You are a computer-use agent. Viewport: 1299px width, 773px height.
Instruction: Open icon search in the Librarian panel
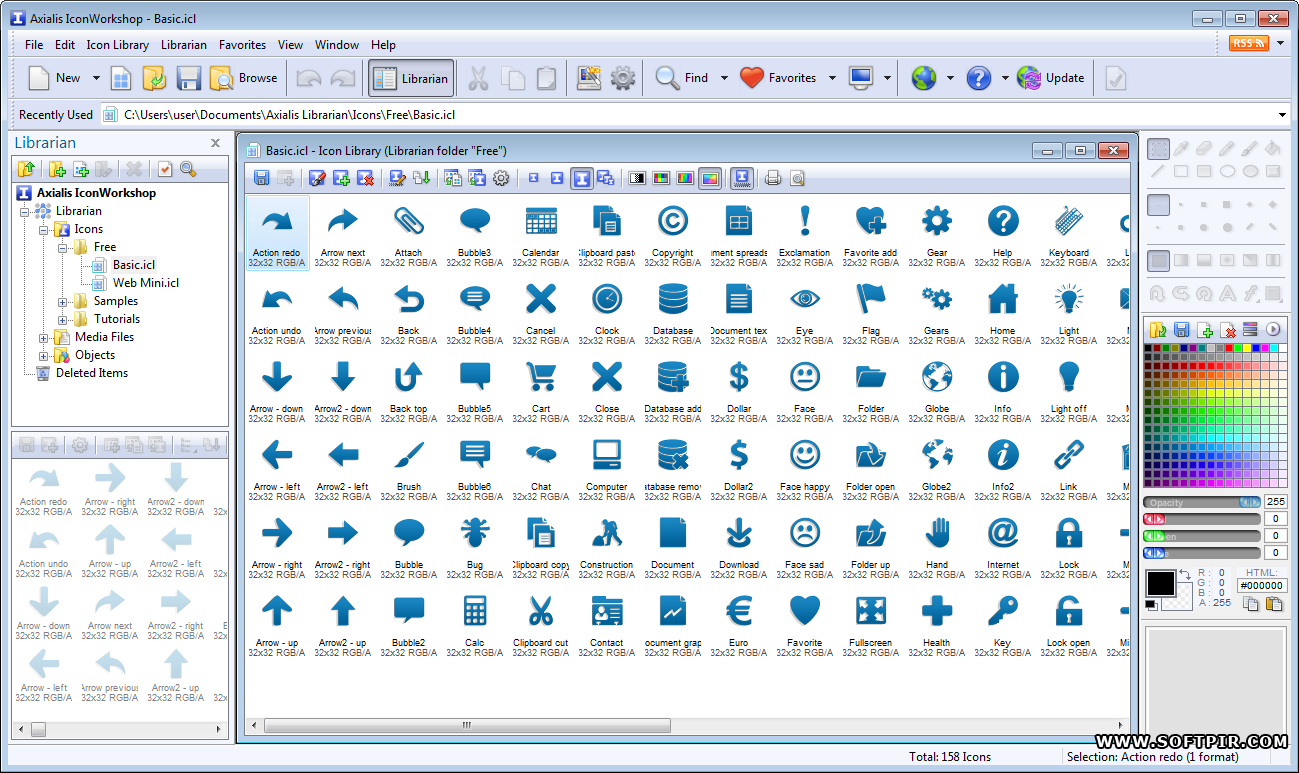185,170
